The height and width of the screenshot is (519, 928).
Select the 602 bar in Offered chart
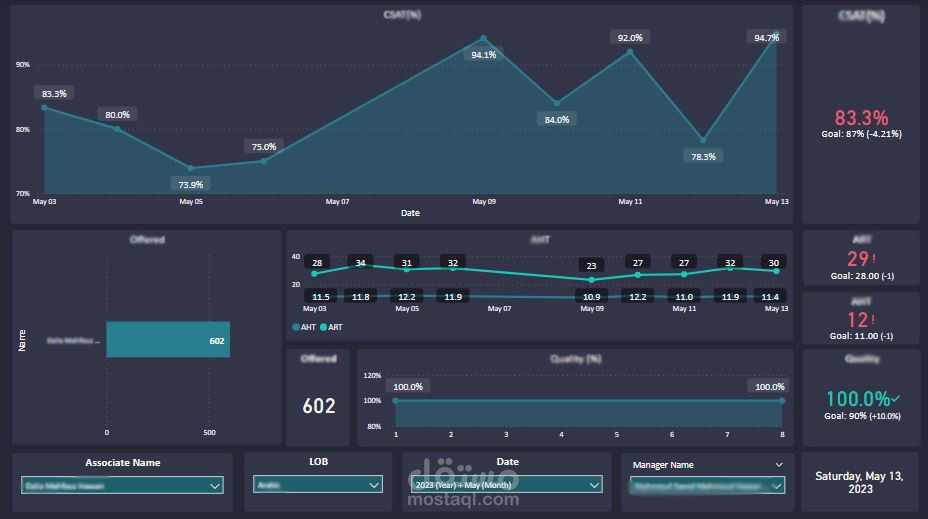pos(168,340)
